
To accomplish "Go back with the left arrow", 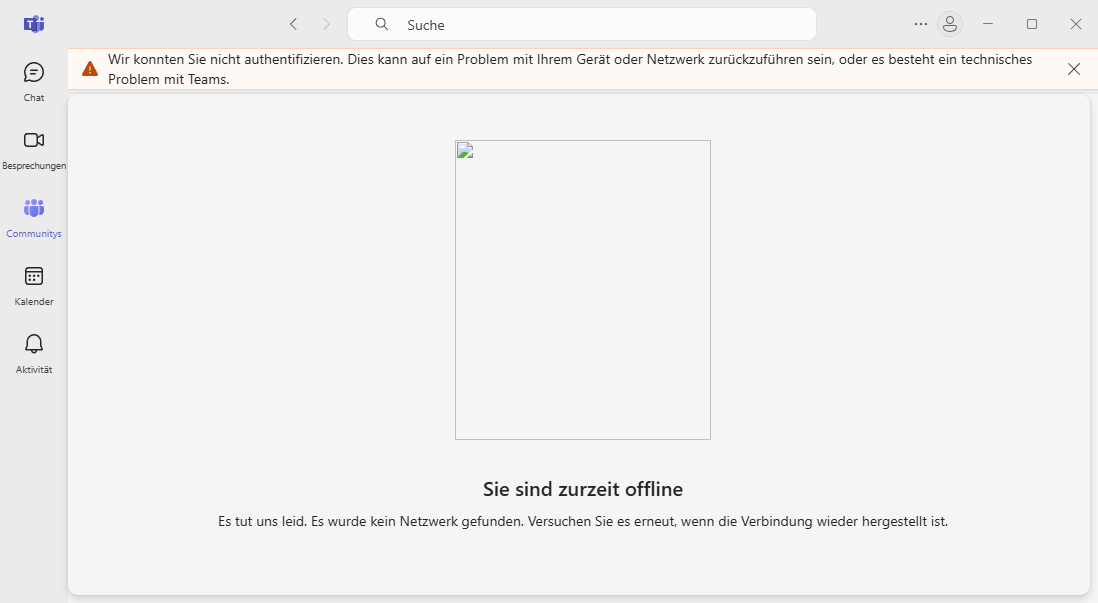I will click(293, 25).
